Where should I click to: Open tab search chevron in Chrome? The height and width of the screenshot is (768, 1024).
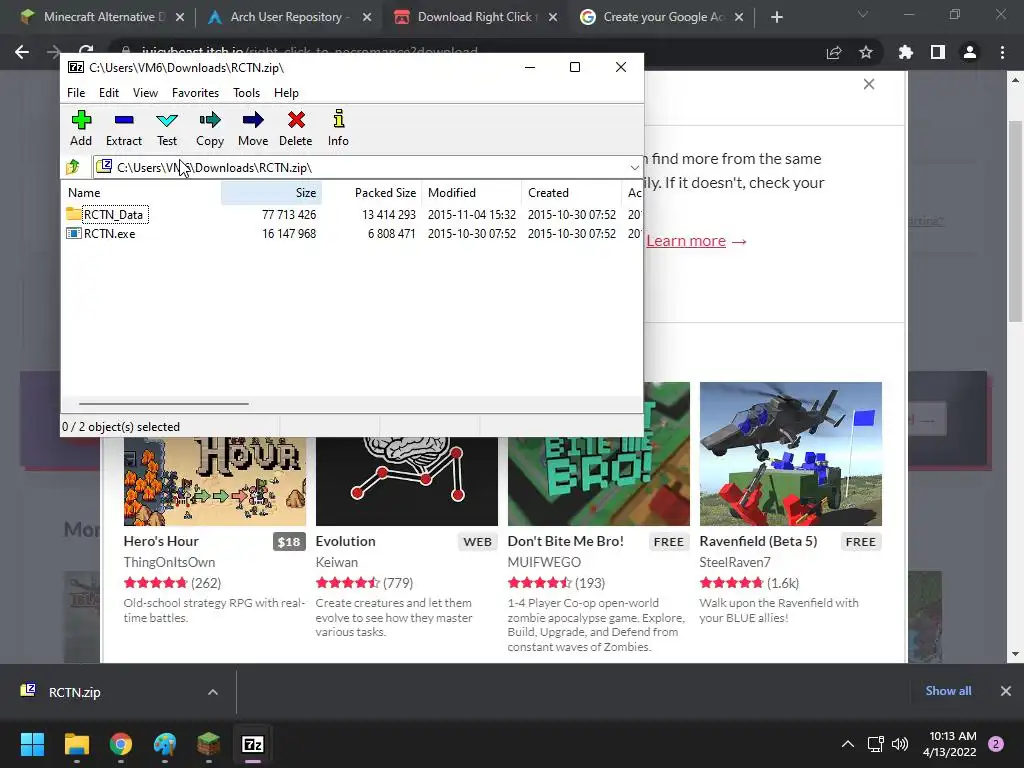(x=863, y=14)
